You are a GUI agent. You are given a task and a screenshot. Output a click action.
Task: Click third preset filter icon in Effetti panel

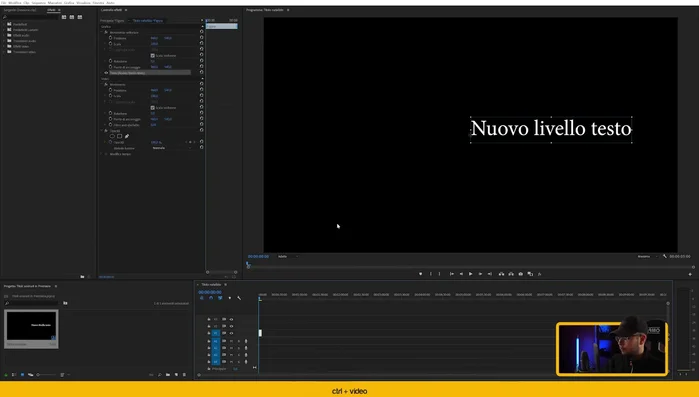pos(80,17)
